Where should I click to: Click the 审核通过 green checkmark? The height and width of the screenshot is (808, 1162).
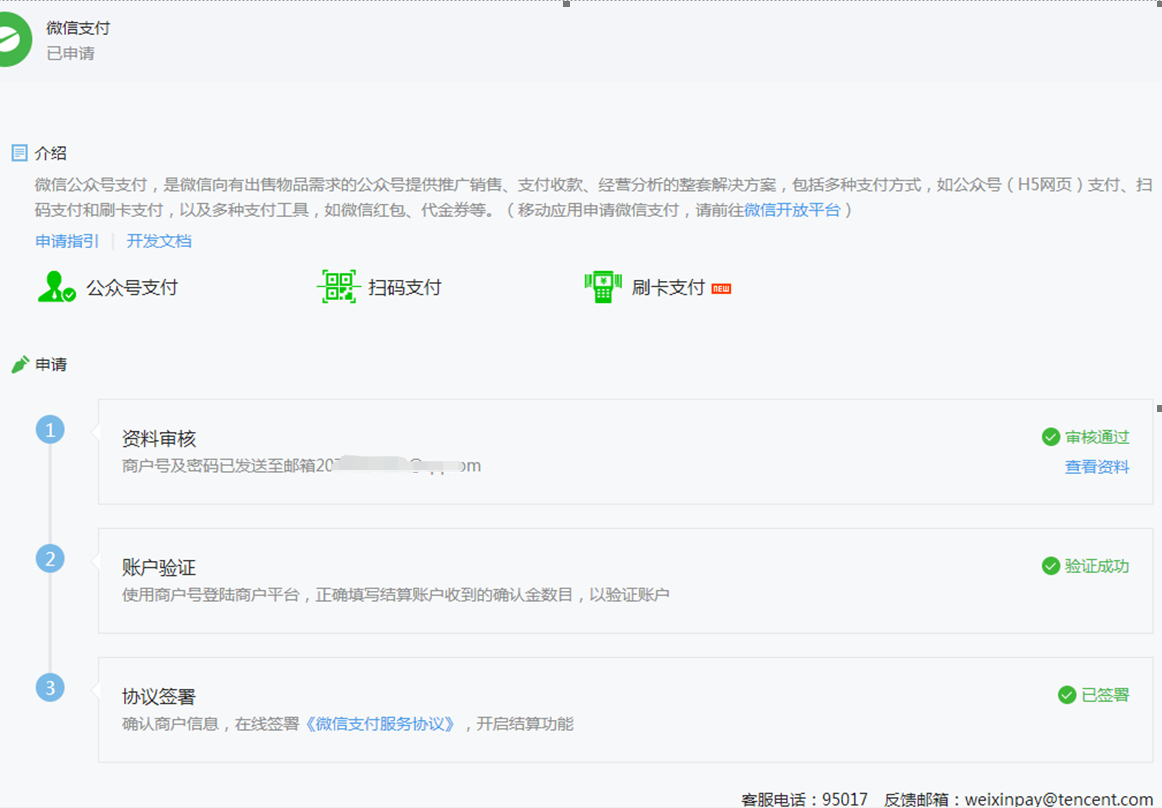coord(1050,437)
